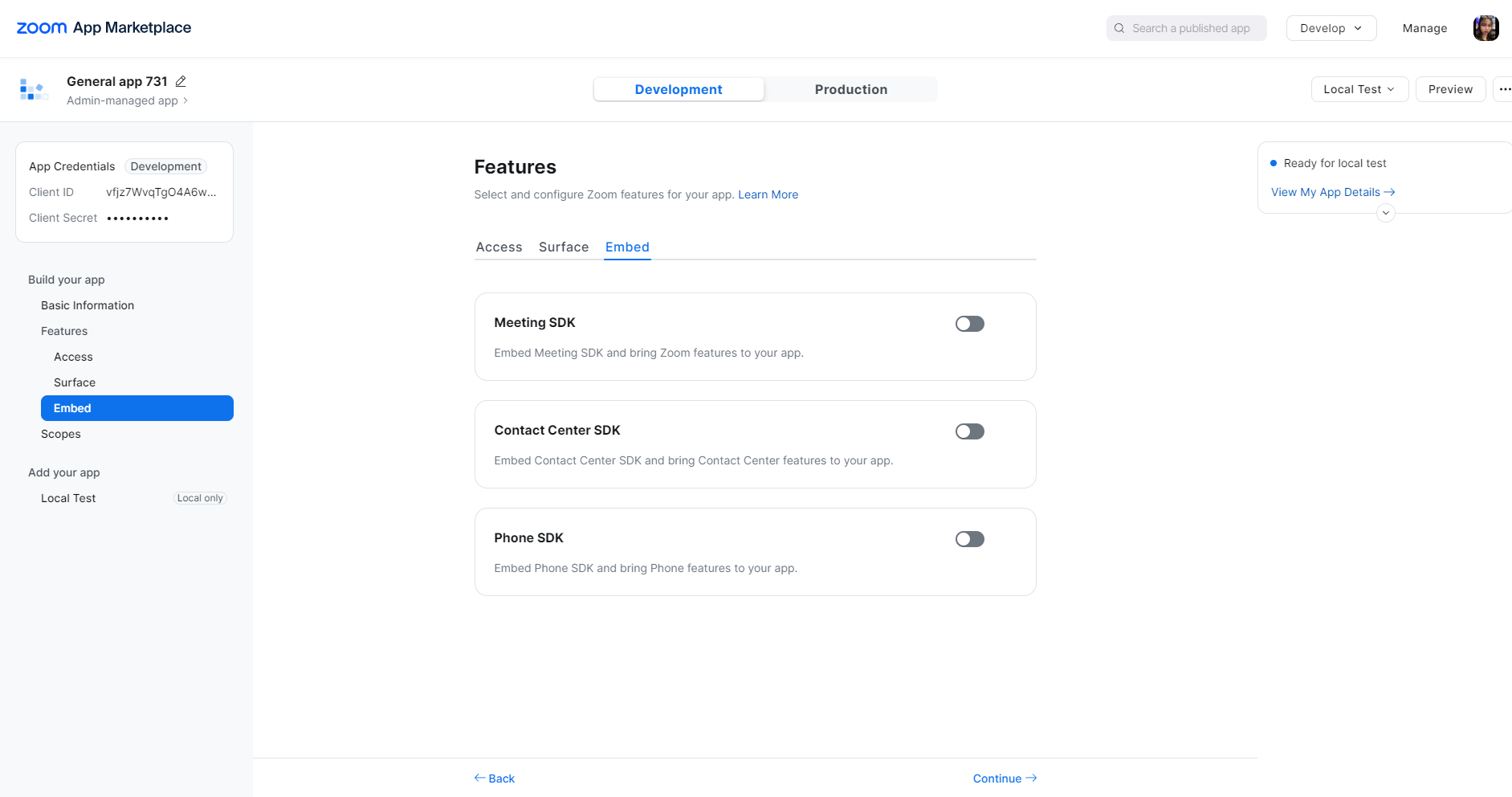
Task: Open the View My App Details link
Action: coord(1332,192)
